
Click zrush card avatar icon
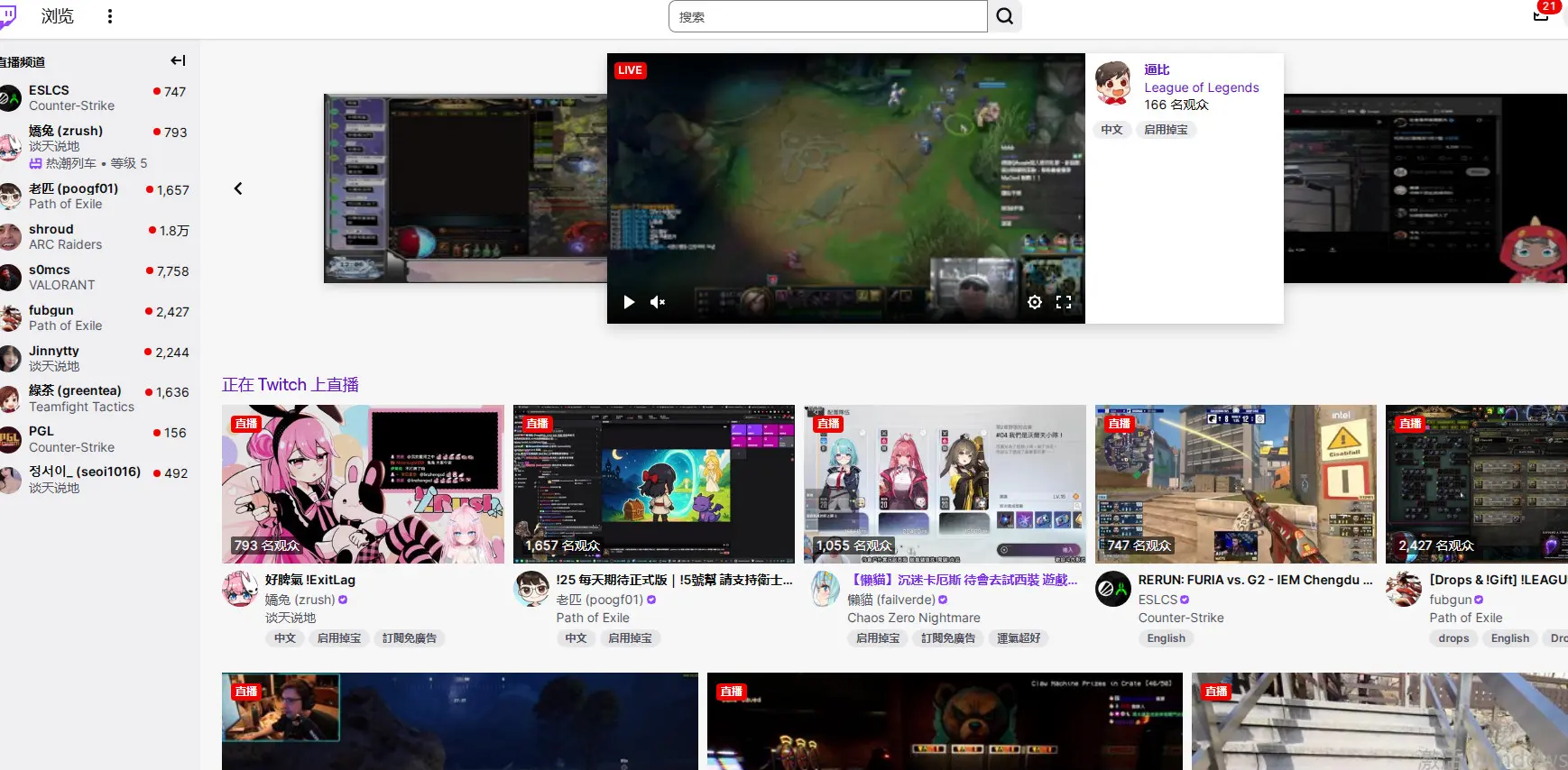coord(240,589)
